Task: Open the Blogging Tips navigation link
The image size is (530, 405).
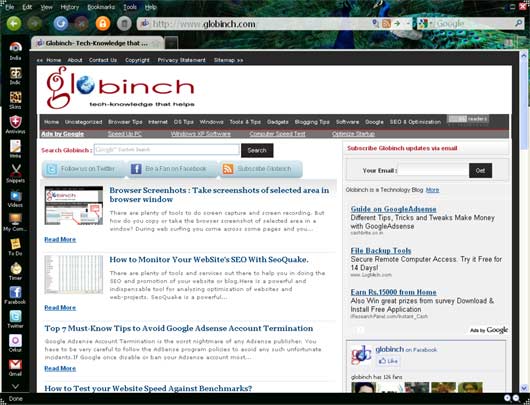Action: click(x=312, y=122)
